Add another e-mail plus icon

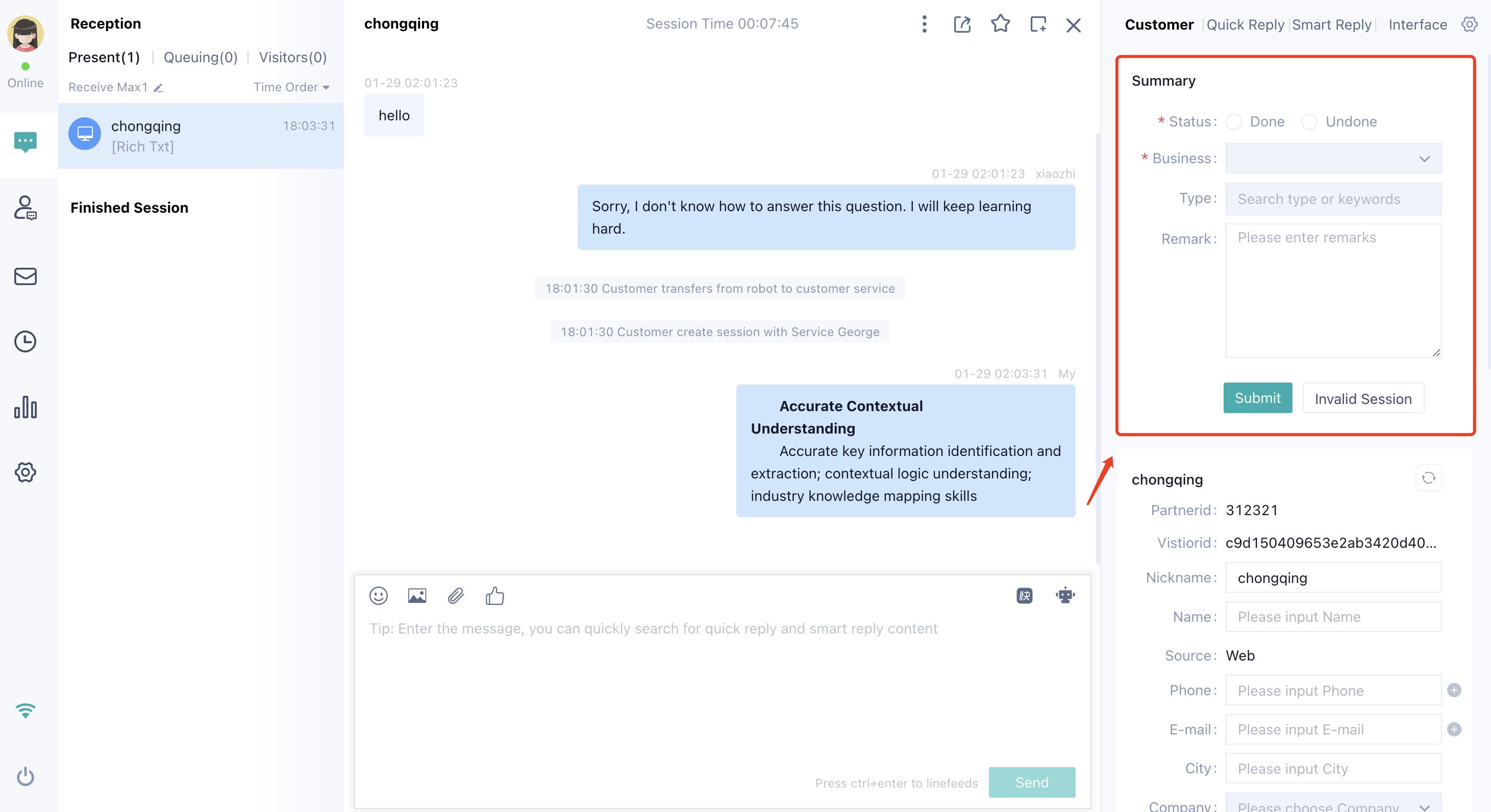[x=1454, y=729]
